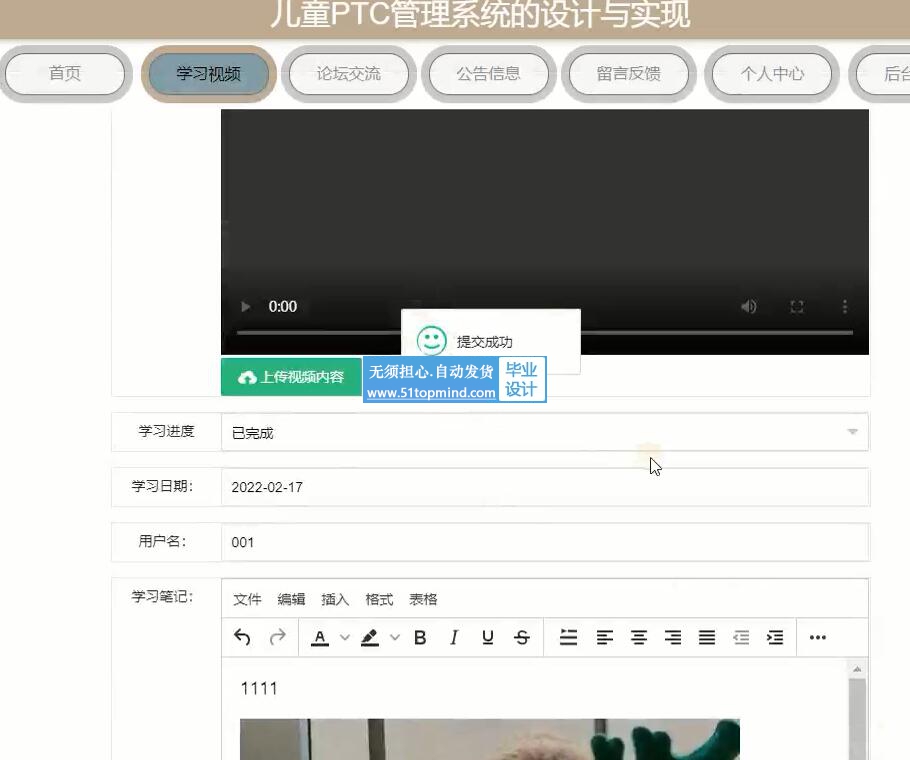Image resolution: width=910 pixels, height=760 pixels.
Task: Play the video with the play icon
Action: (245, 306)
